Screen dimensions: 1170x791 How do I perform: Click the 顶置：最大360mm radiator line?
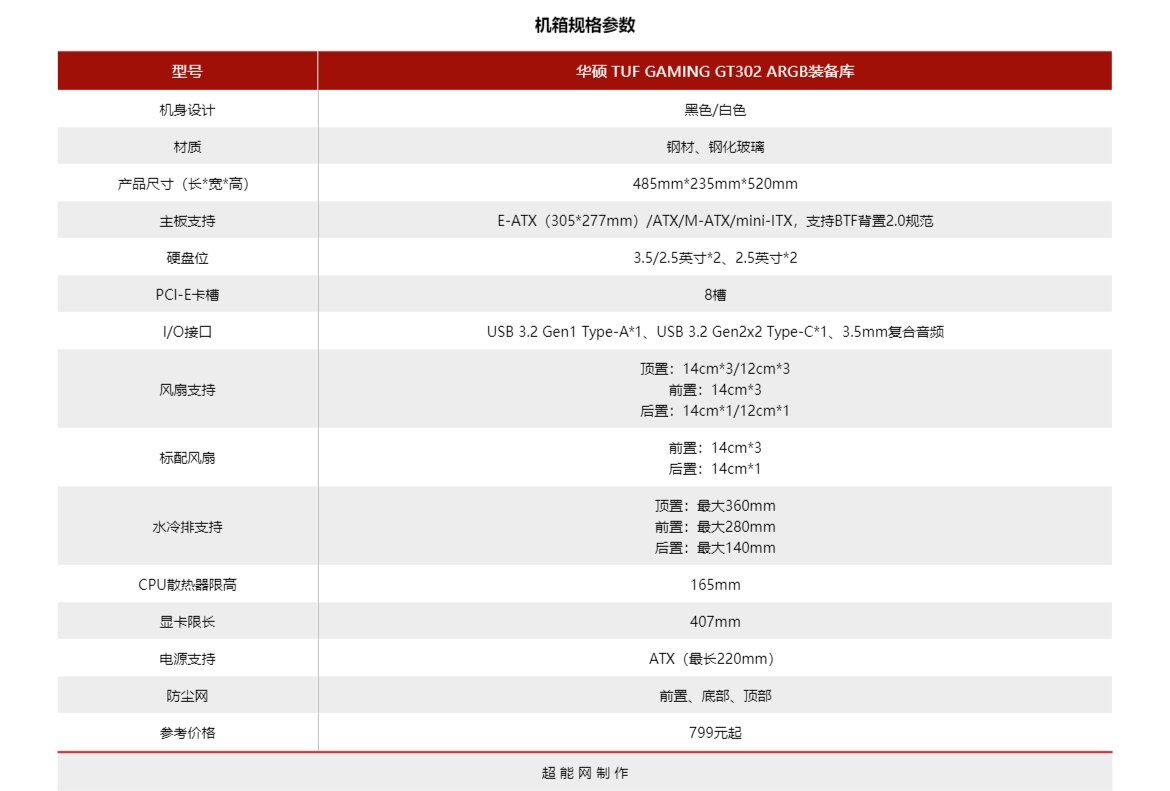coord(714,506)
